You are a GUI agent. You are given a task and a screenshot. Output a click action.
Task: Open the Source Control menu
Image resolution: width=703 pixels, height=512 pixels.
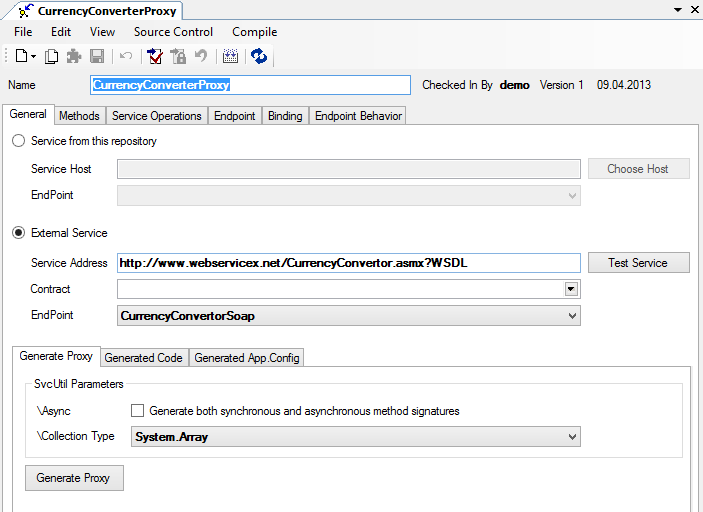[173, 32]
